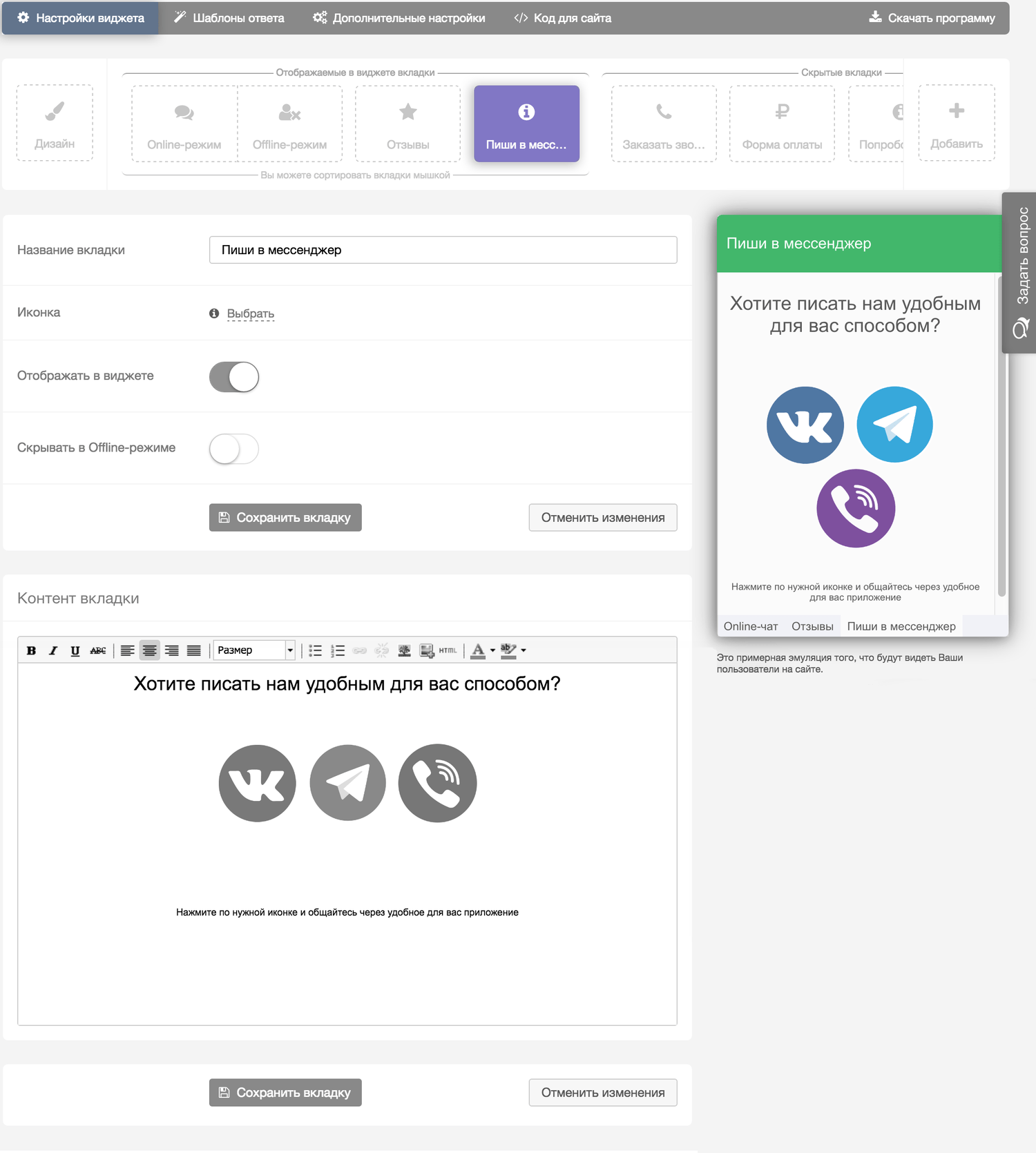Expand the text color dropdown arrow
The height and width of the screenshot is (1153, 1036).
tap(492, 650)
